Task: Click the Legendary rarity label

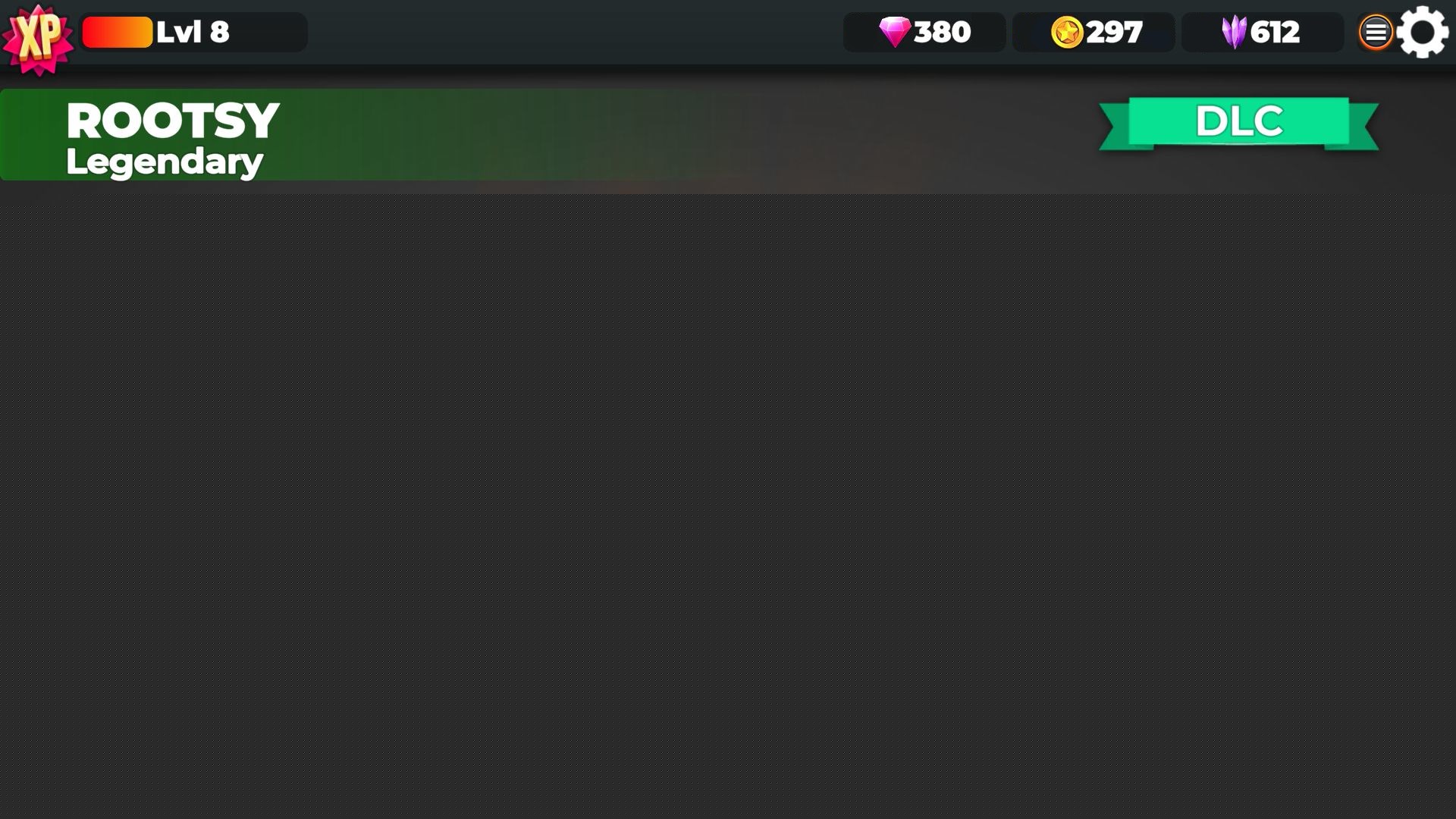Action: coord(165,162)
